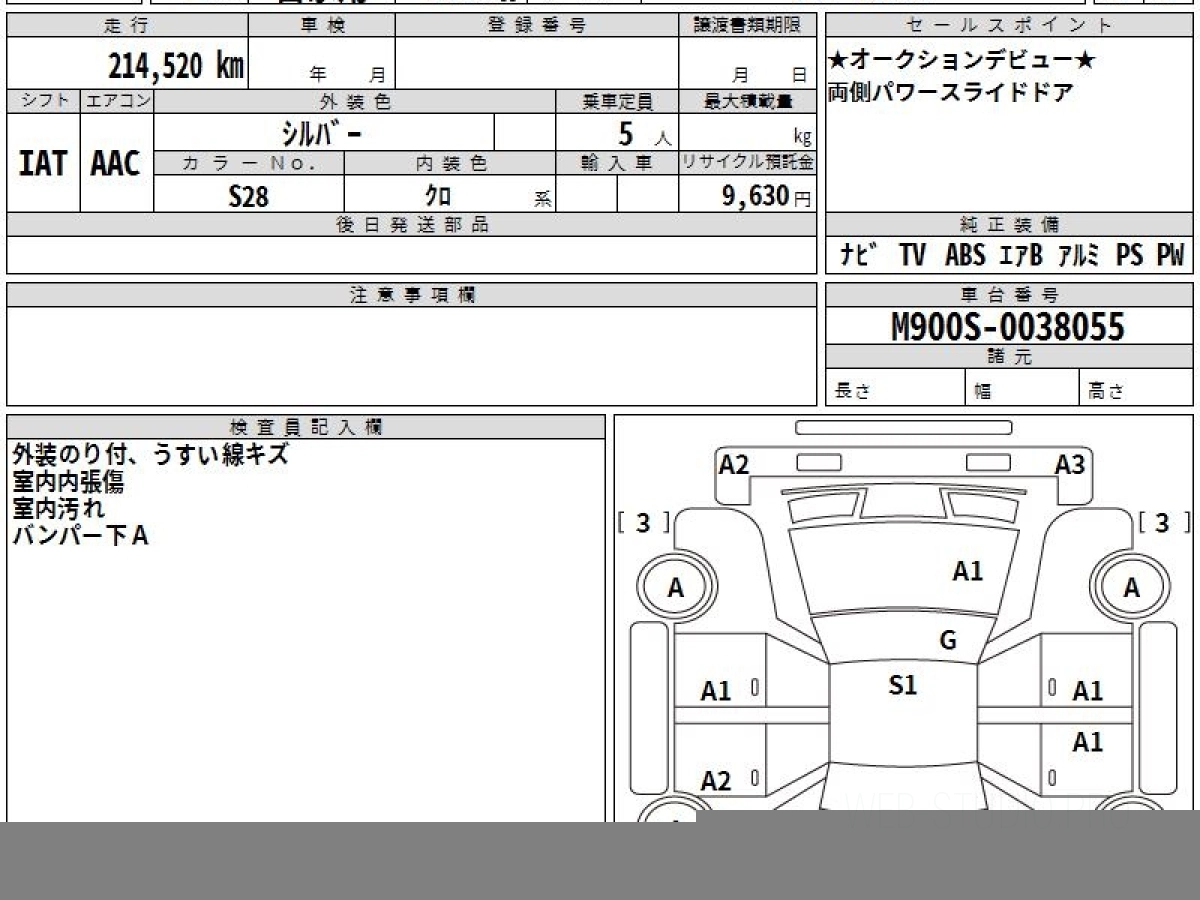
Task: Select the 9,630円 recycle deposit value
Action: (767, 196)
